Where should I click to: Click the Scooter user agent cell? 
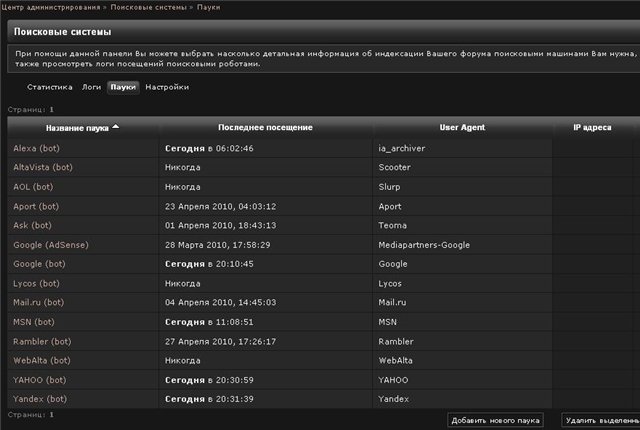[462, 167]
